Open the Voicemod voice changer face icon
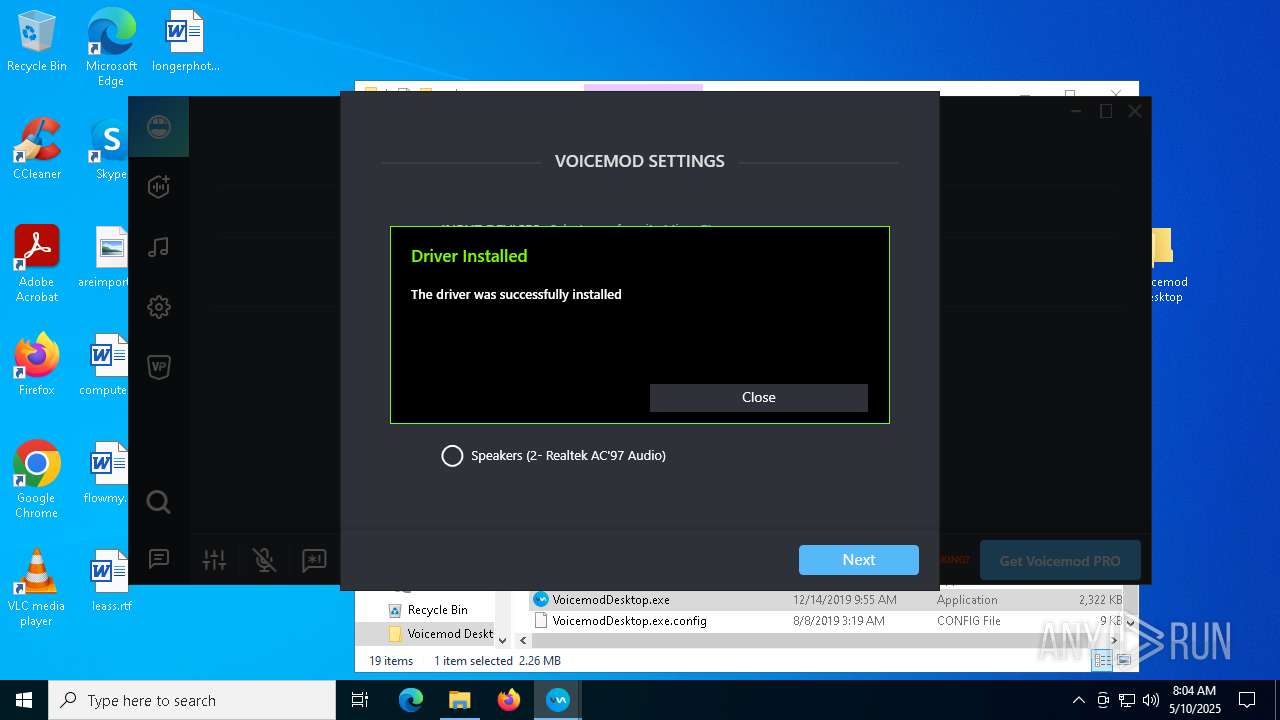1280x720 pixels. pyautogui.click(x=158, y=127)
